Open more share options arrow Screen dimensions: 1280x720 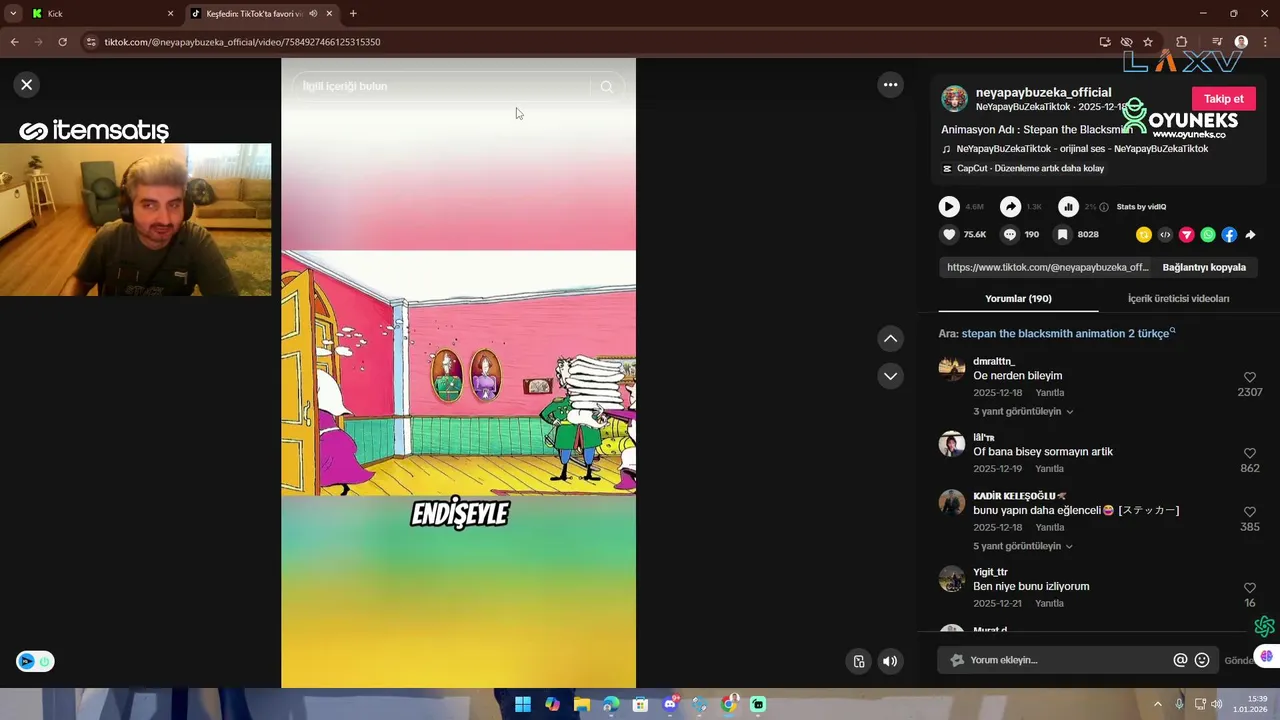click(1250, 235)
